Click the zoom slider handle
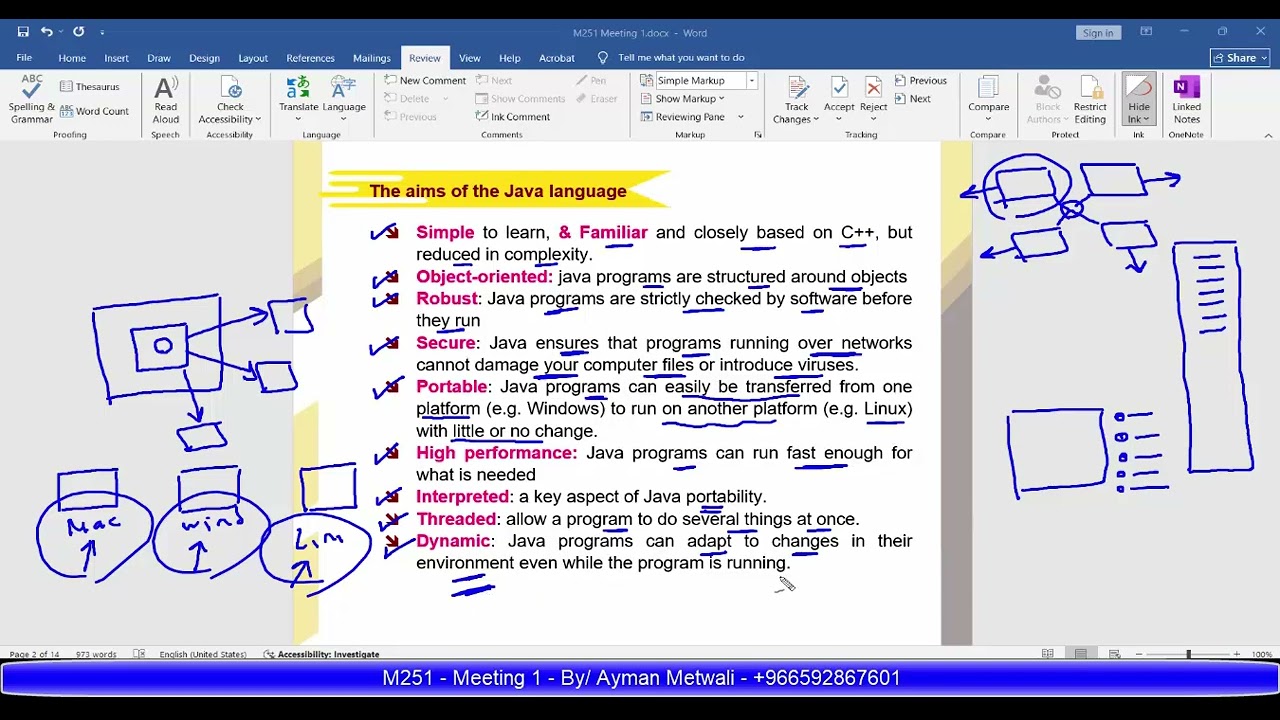1280x720 pixels. [x=1188, y=654]
